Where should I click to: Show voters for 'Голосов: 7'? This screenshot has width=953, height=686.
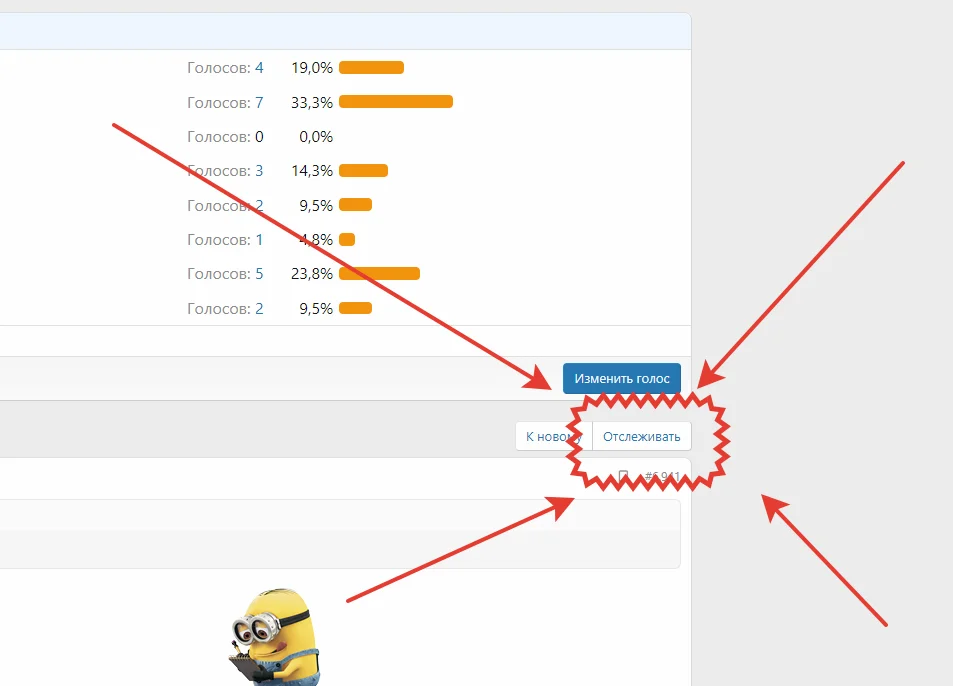[225, 102]
